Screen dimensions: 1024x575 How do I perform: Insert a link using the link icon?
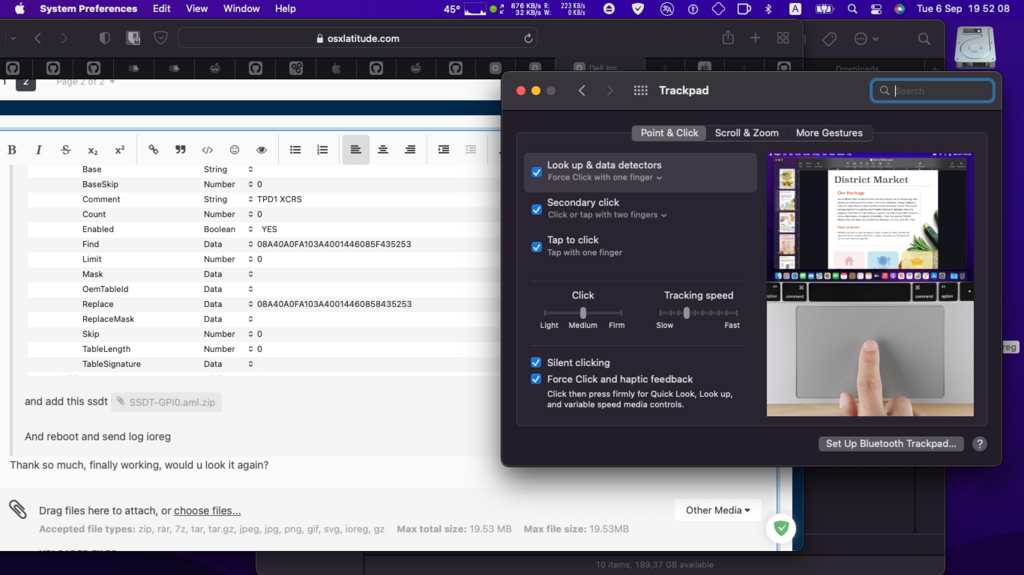(x=153, y=150)
